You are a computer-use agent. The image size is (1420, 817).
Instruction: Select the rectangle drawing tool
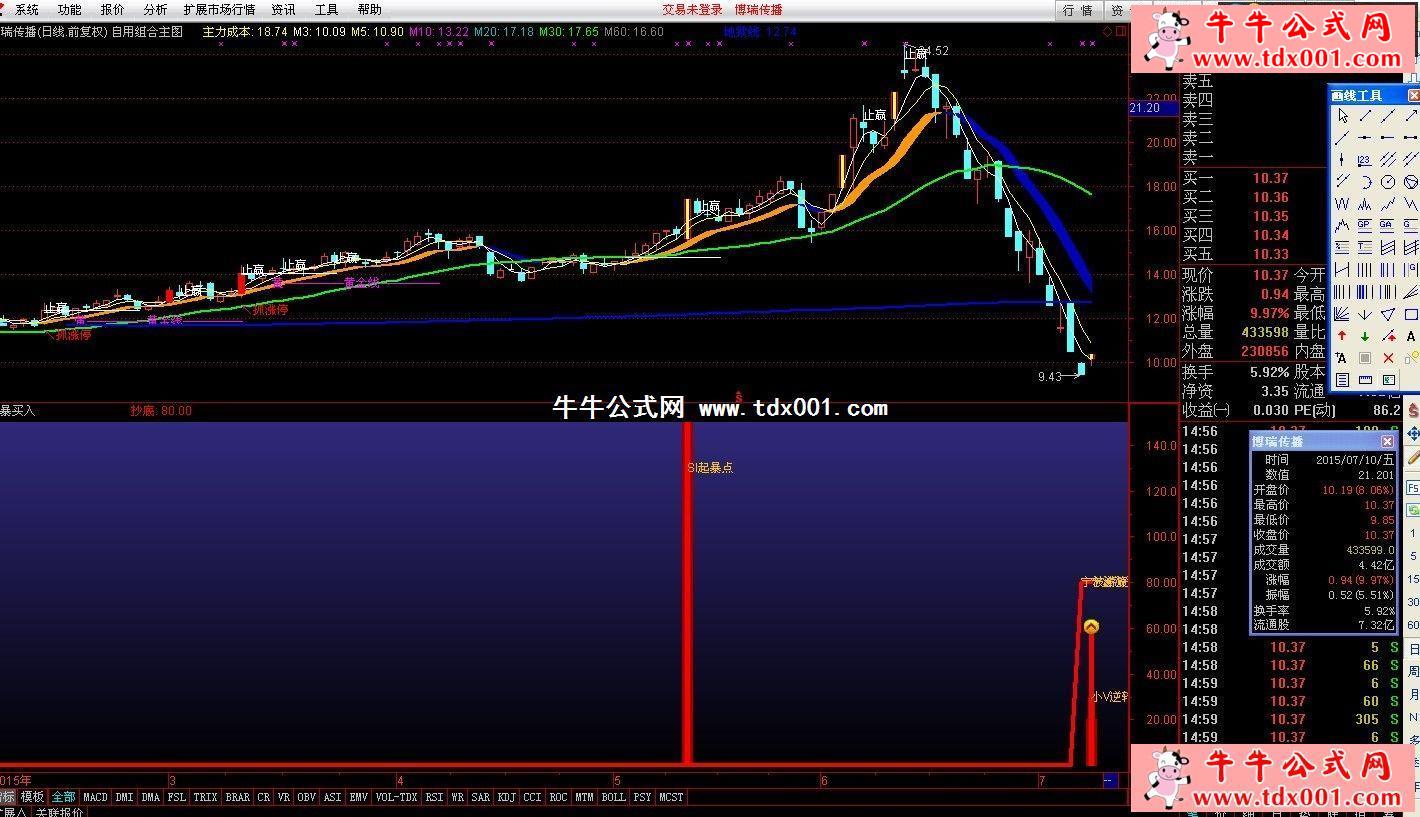1411,315
